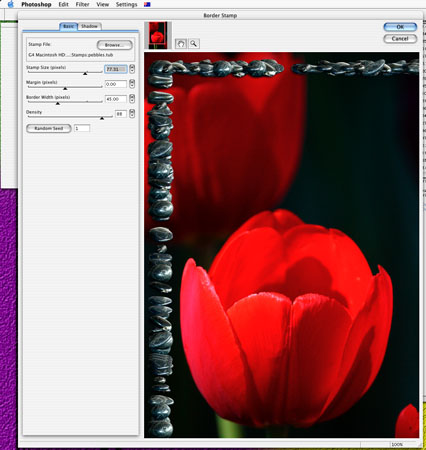The width and height of the screenshot is (426, 450).
Task: Click the 100% zoom readout
Action: [397, 444]
